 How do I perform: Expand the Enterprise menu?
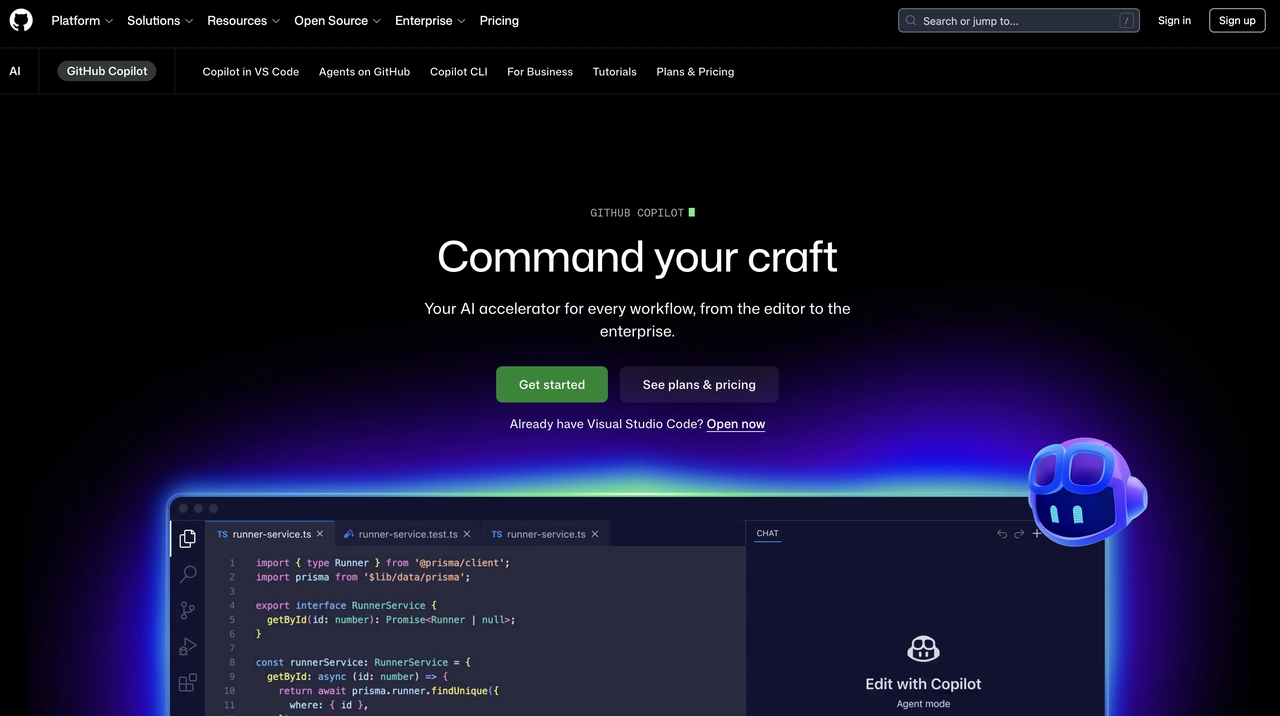(430, 20)
